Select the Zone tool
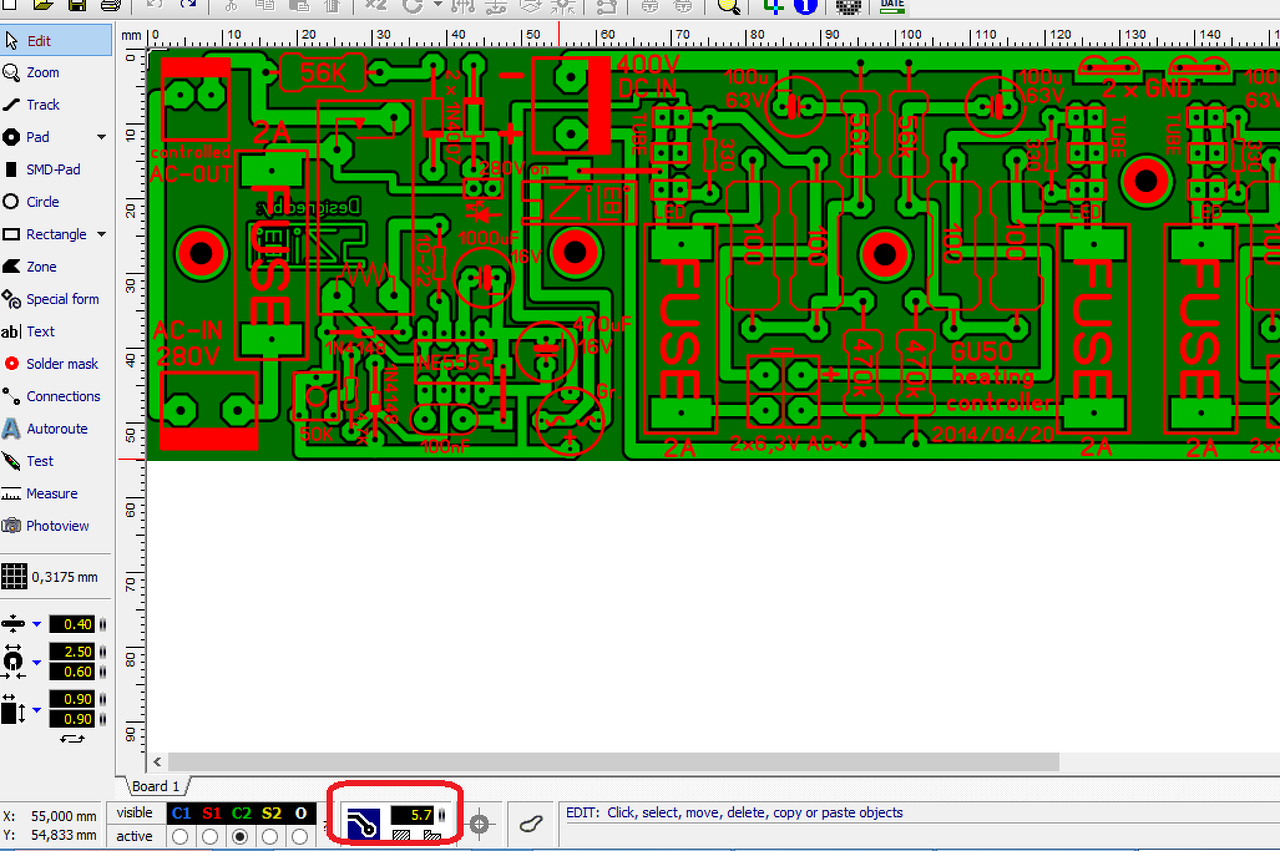Image resolution: width=1280 pixels, height=851 pixels. 56,267
